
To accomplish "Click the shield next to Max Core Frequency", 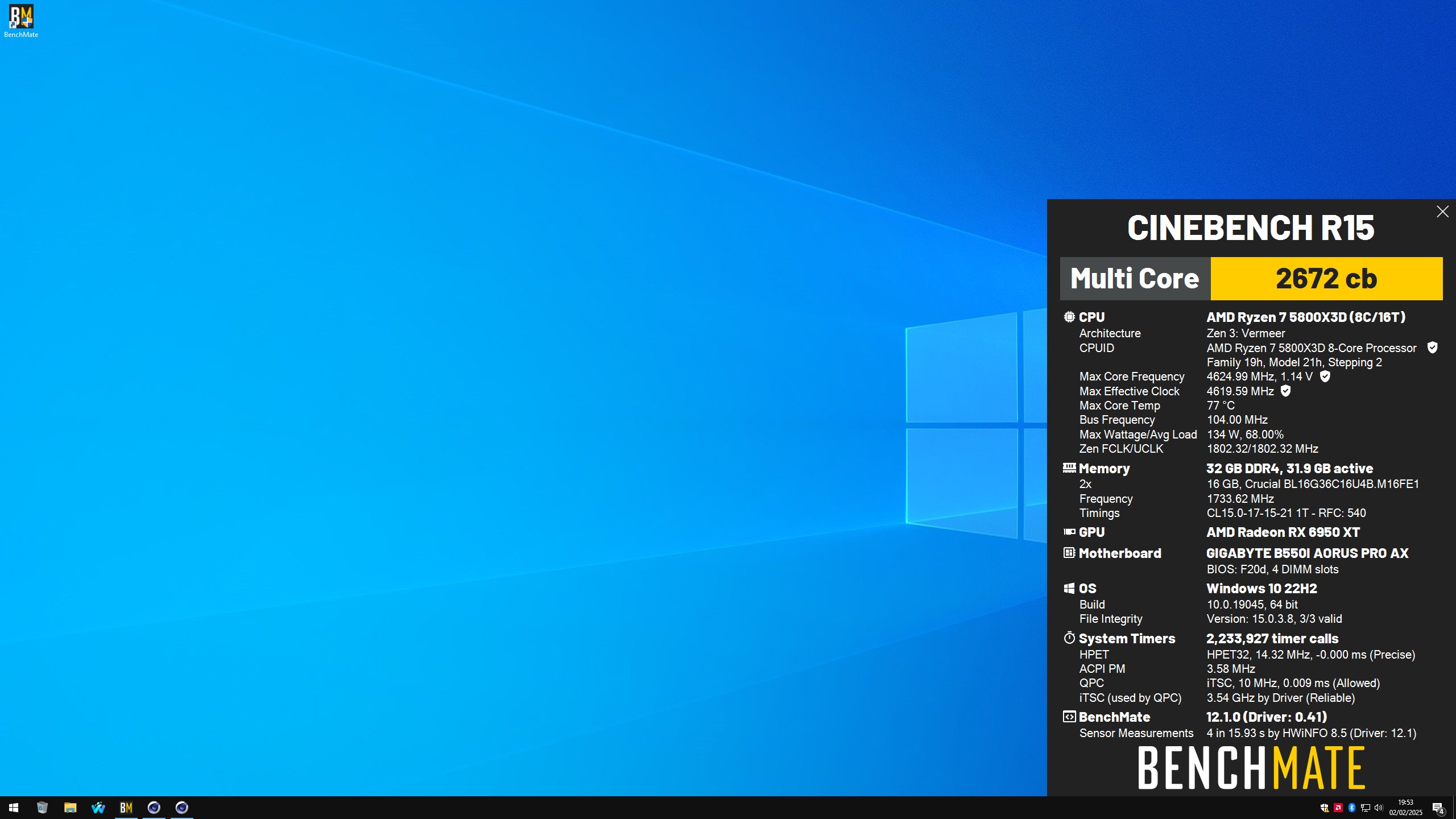I will [x=1325, y=376].
